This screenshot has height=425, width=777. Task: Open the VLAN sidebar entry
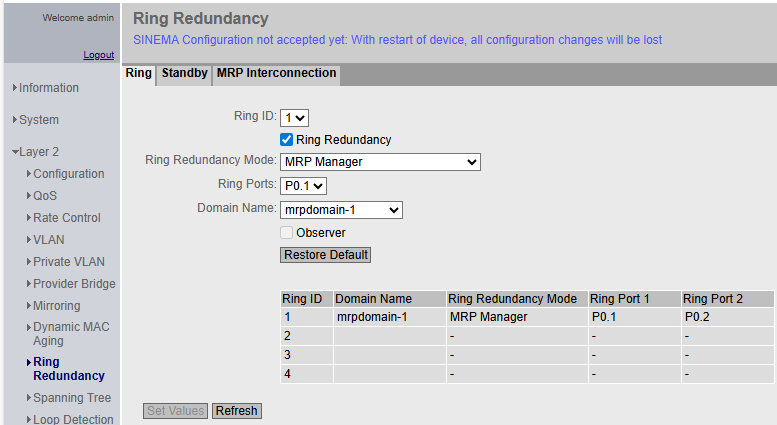[x=50, y=240]
